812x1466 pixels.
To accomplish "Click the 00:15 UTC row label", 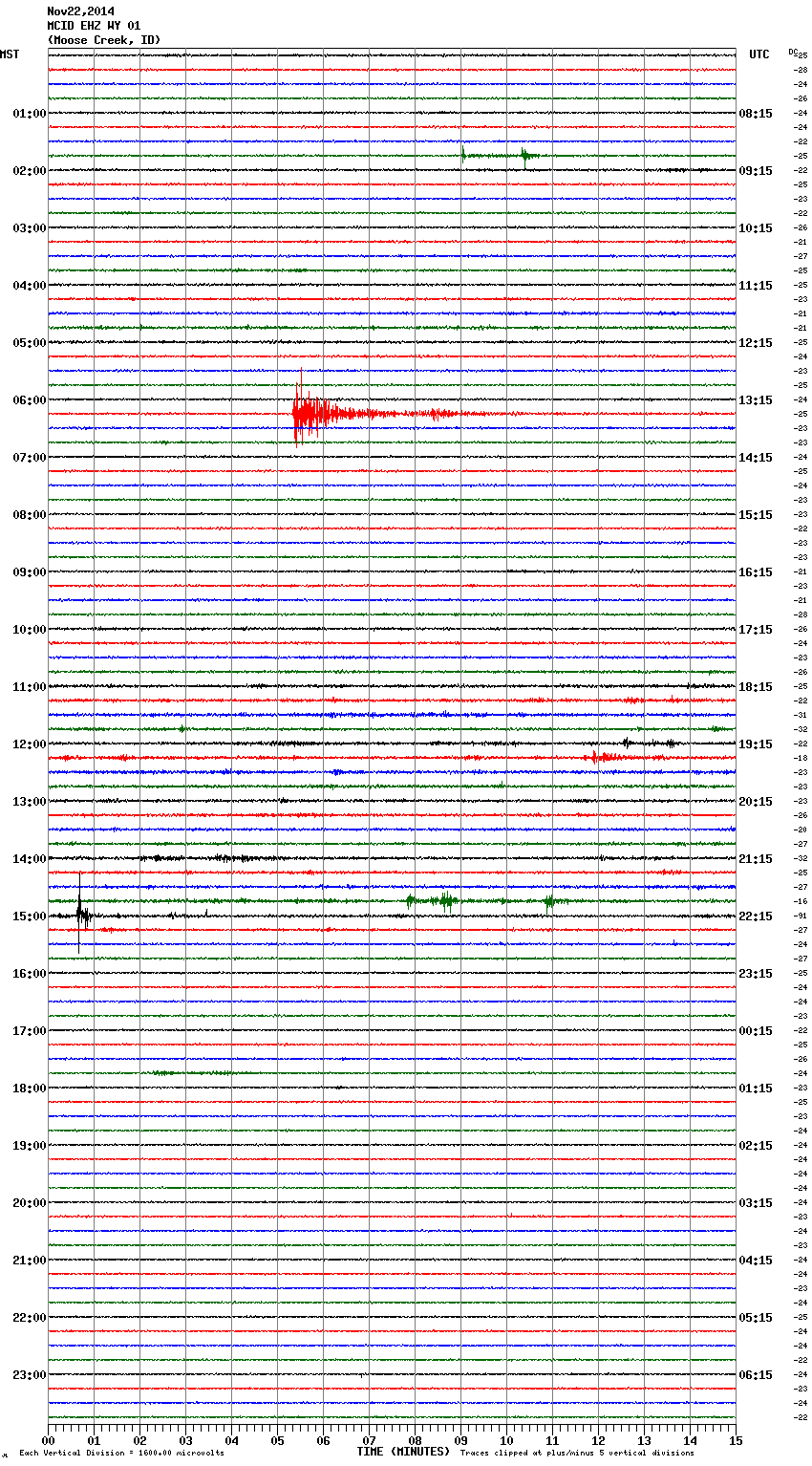I will pyautogui.click(x=756, y=1031).
